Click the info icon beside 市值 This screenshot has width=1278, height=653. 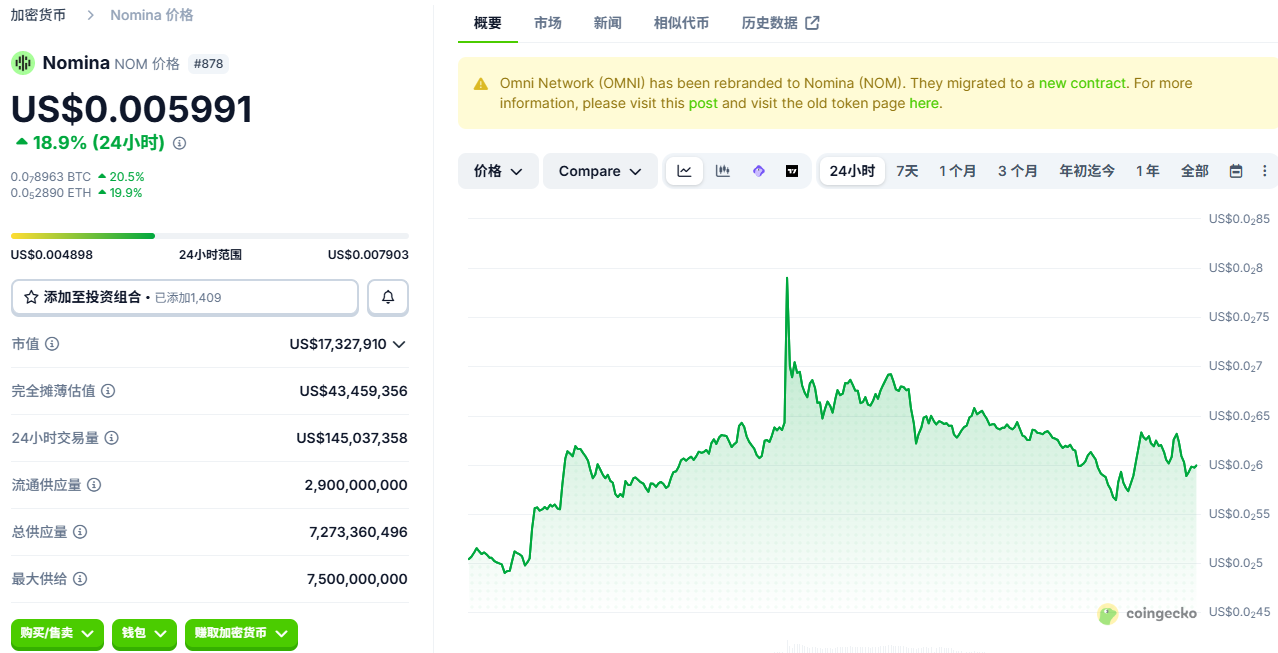pyautogui.click(x=52, y=344)
